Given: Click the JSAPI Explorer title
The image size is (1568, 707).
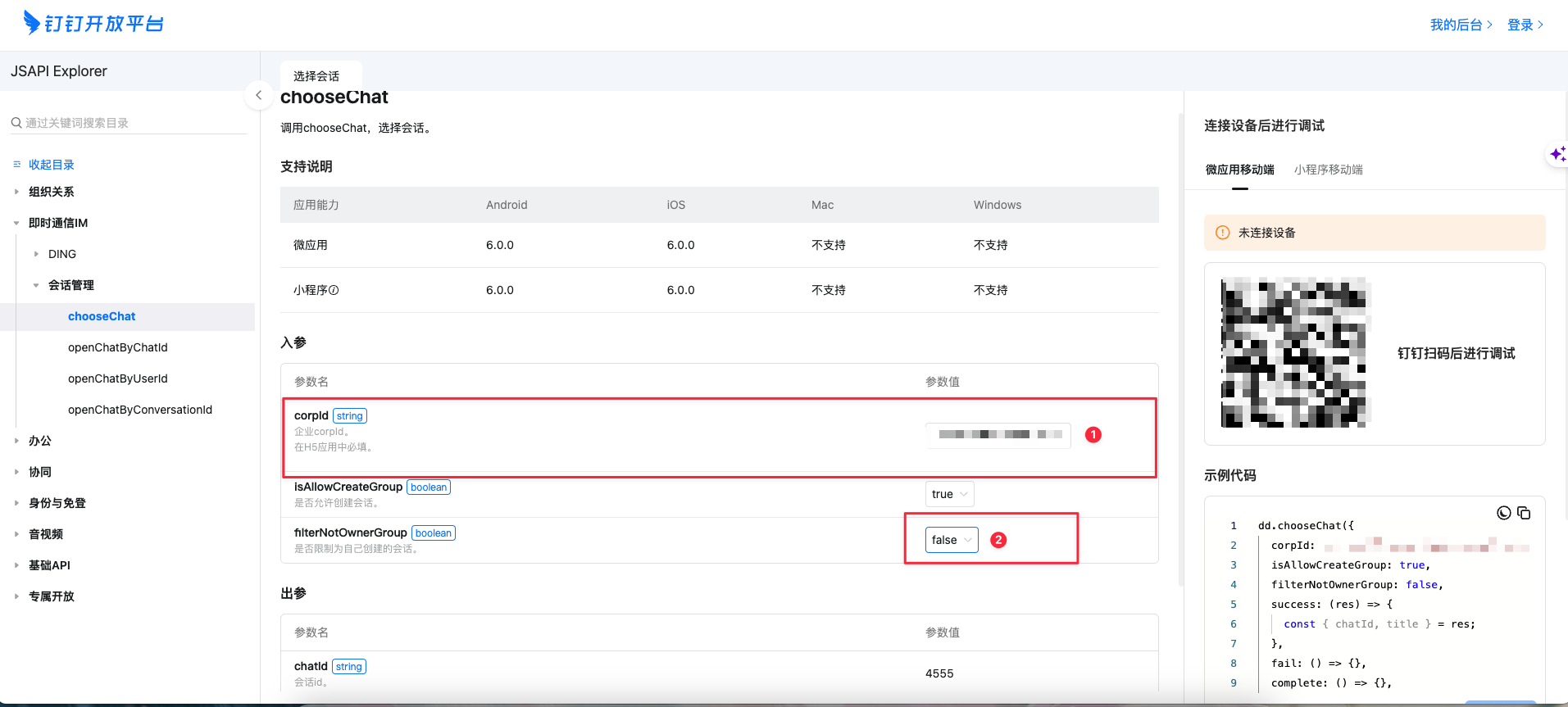Looking at the screenshot, I should pos(59,71).
